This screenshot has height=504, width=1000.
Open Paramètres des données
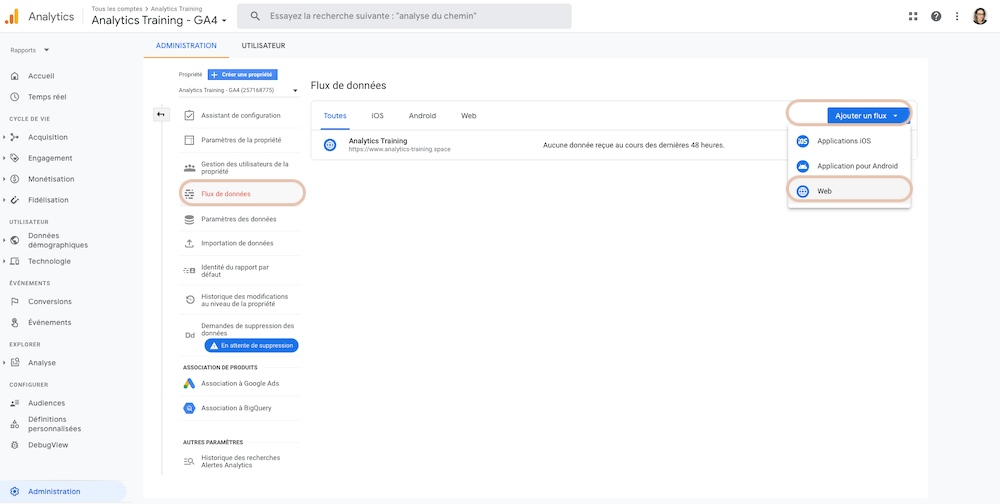coord(240,219)
